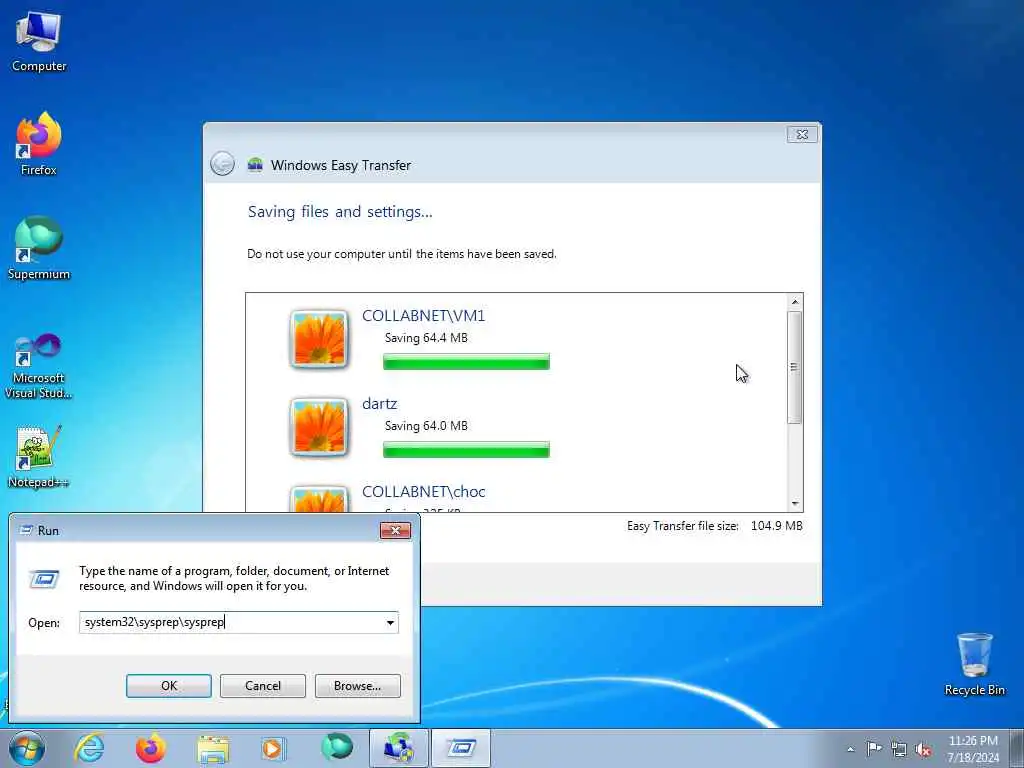Select the COLLABNET\VM1 account name
The image size is (1024, 768).
coord(424,316)
